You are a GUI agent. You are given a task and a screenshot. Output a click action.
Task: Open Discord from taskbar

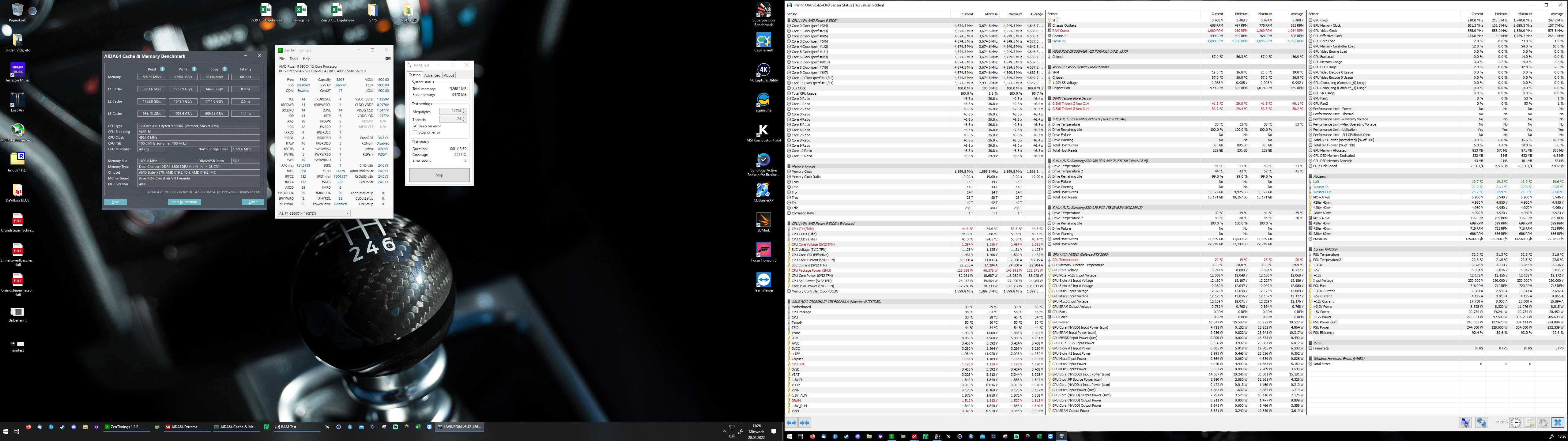tap(73, 427)
